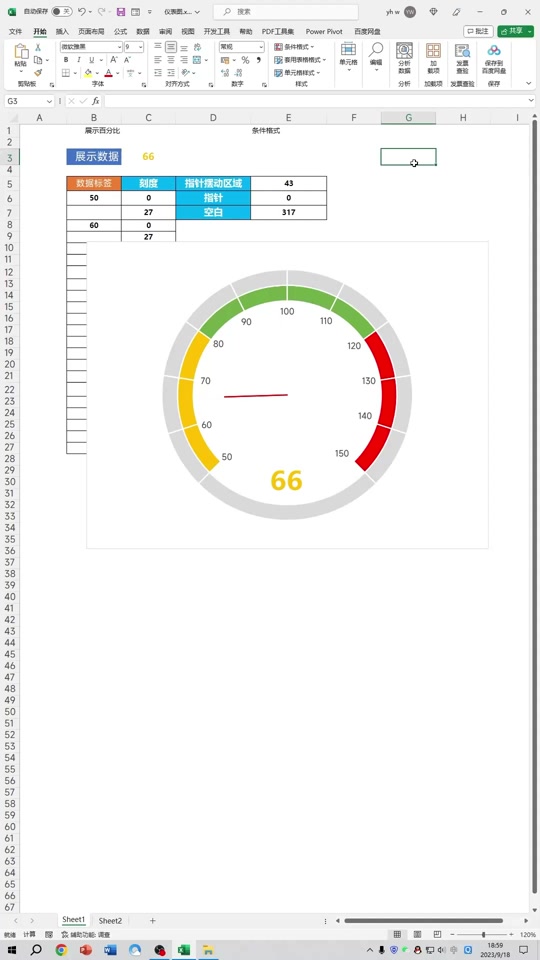Open the Conditional Formatting dropdown
Image resolution: width=540 pixels, height=960 pixels.
[294, 47]
